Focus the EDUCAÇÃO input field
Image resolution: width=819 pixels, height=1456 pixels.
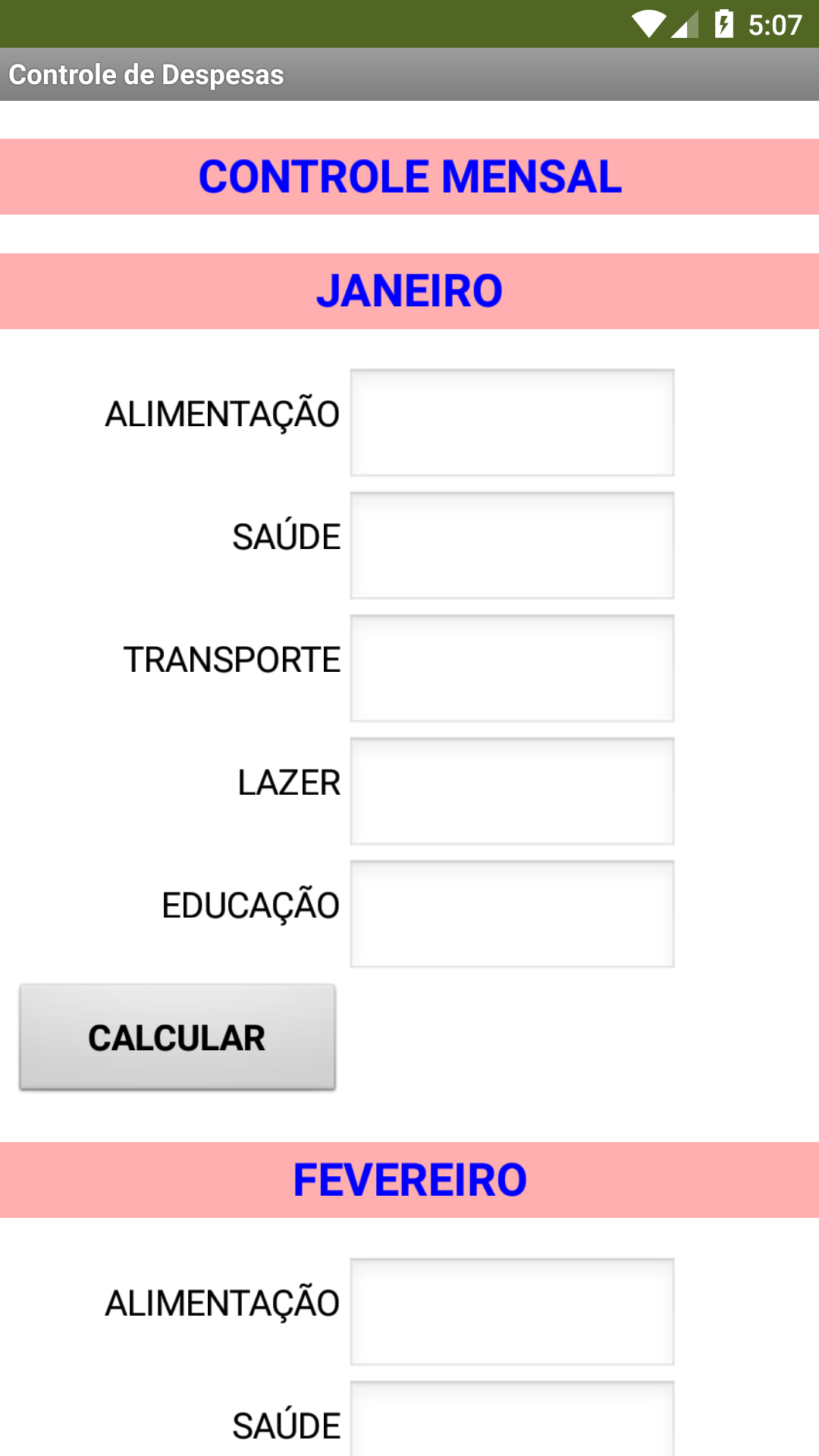click(512, 914)
